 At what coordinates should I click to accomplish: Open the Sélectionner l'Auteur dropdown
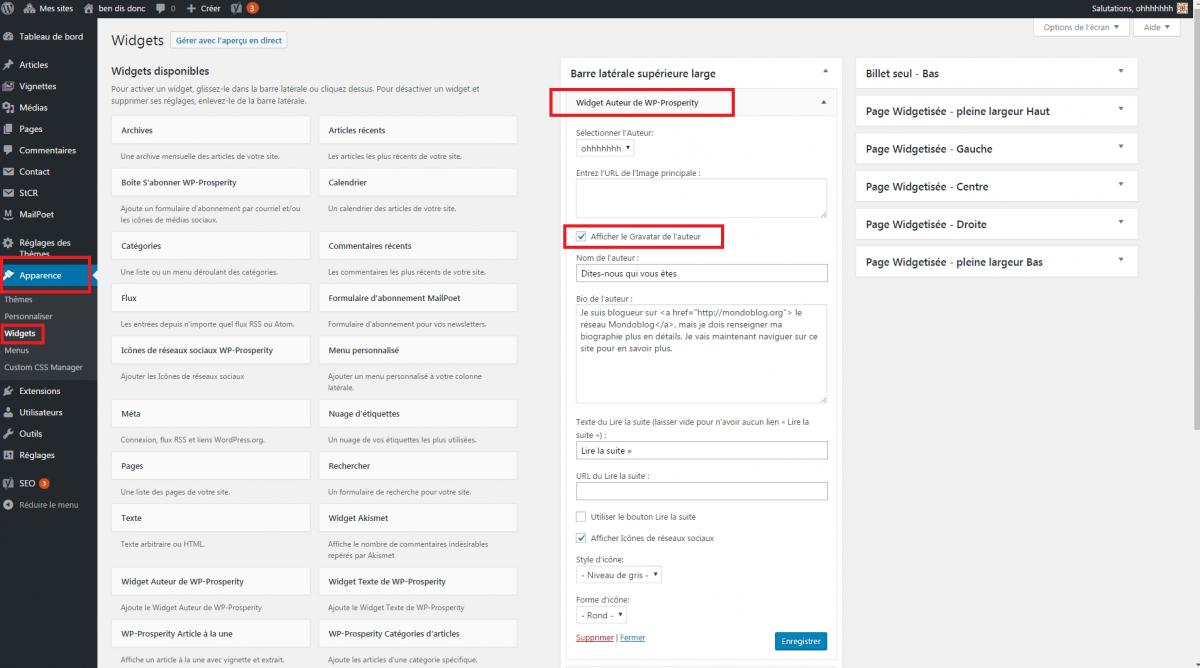pos(605,148)
